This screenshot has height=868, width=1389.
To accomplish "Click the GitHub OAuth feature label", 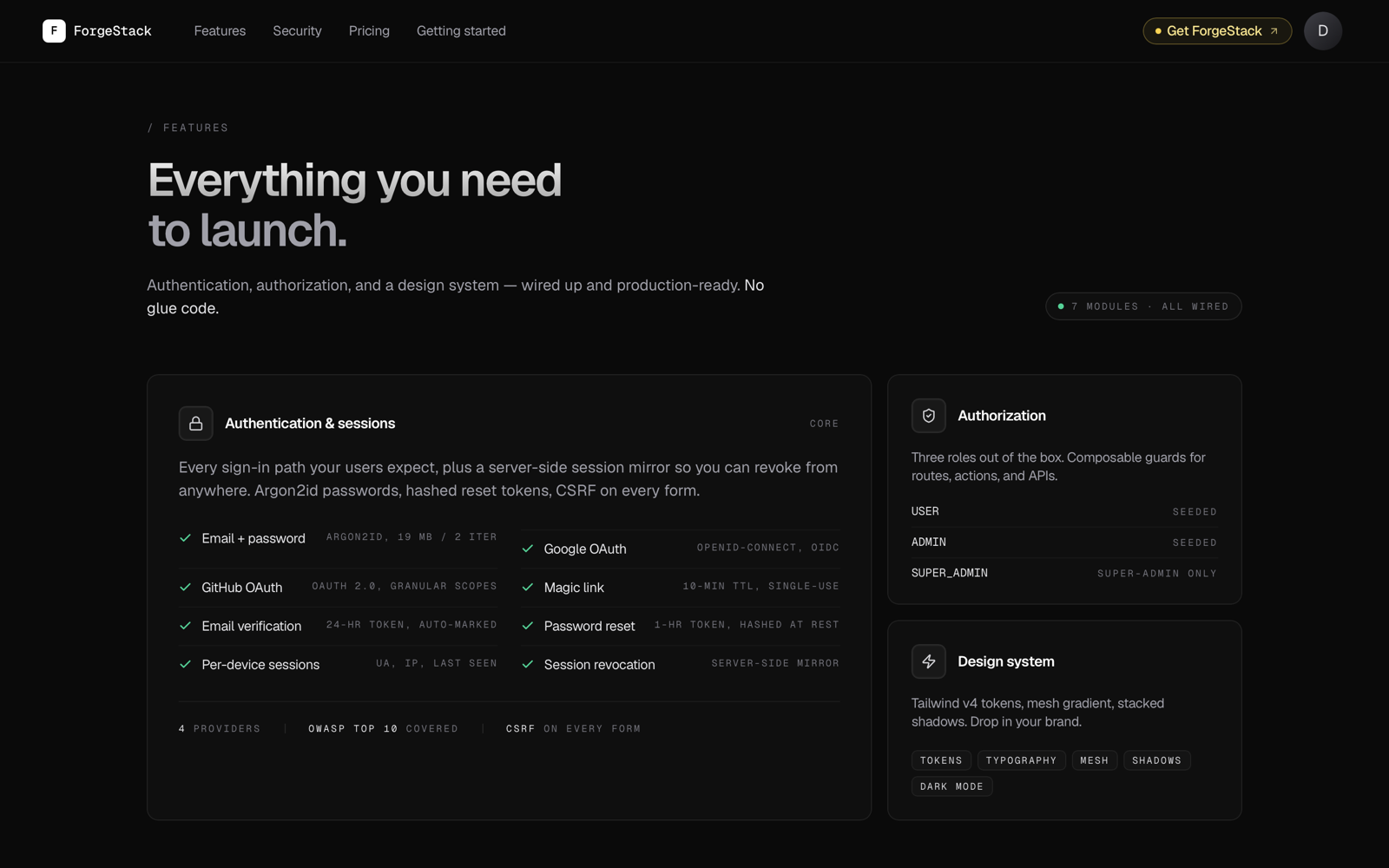I will (x=242, y=588).
